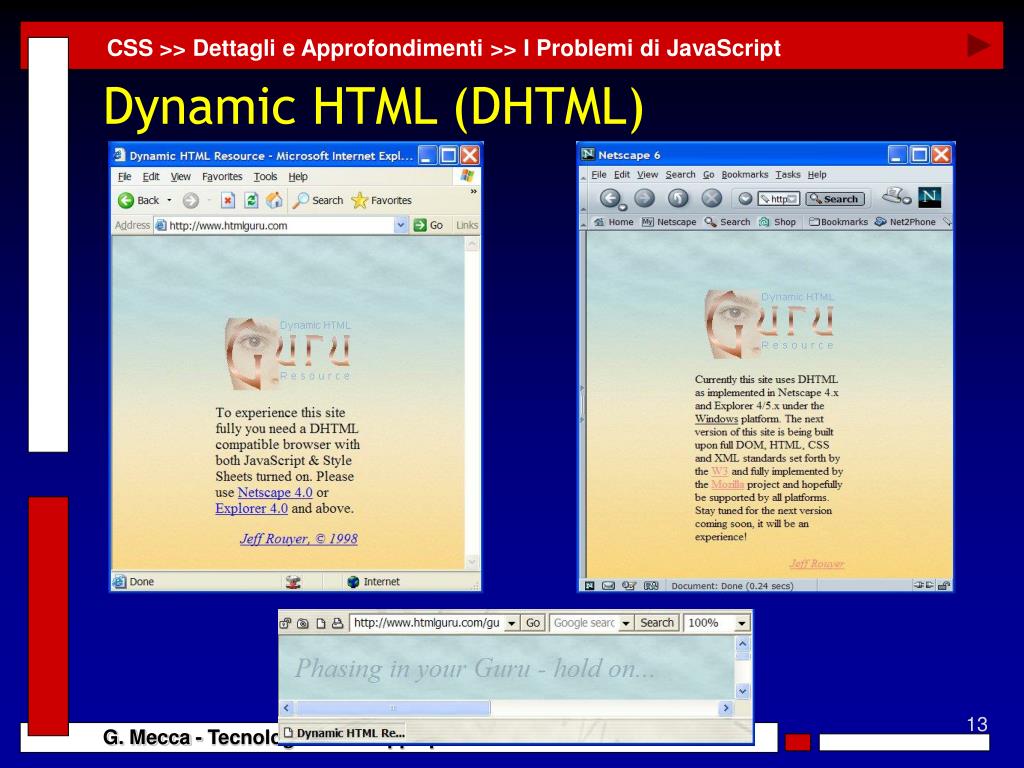Open the Bookmarks menu in Netscape 6 menu bar
1024x768 pixels.
(744, 174)
